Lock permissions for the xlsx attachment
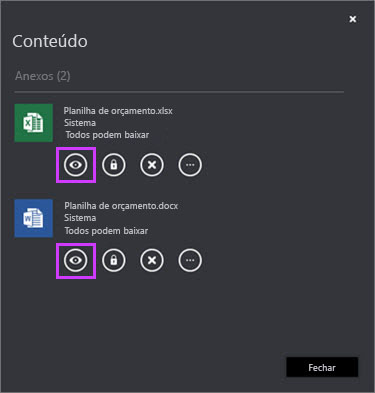375x393 pixels. point(114,165)
